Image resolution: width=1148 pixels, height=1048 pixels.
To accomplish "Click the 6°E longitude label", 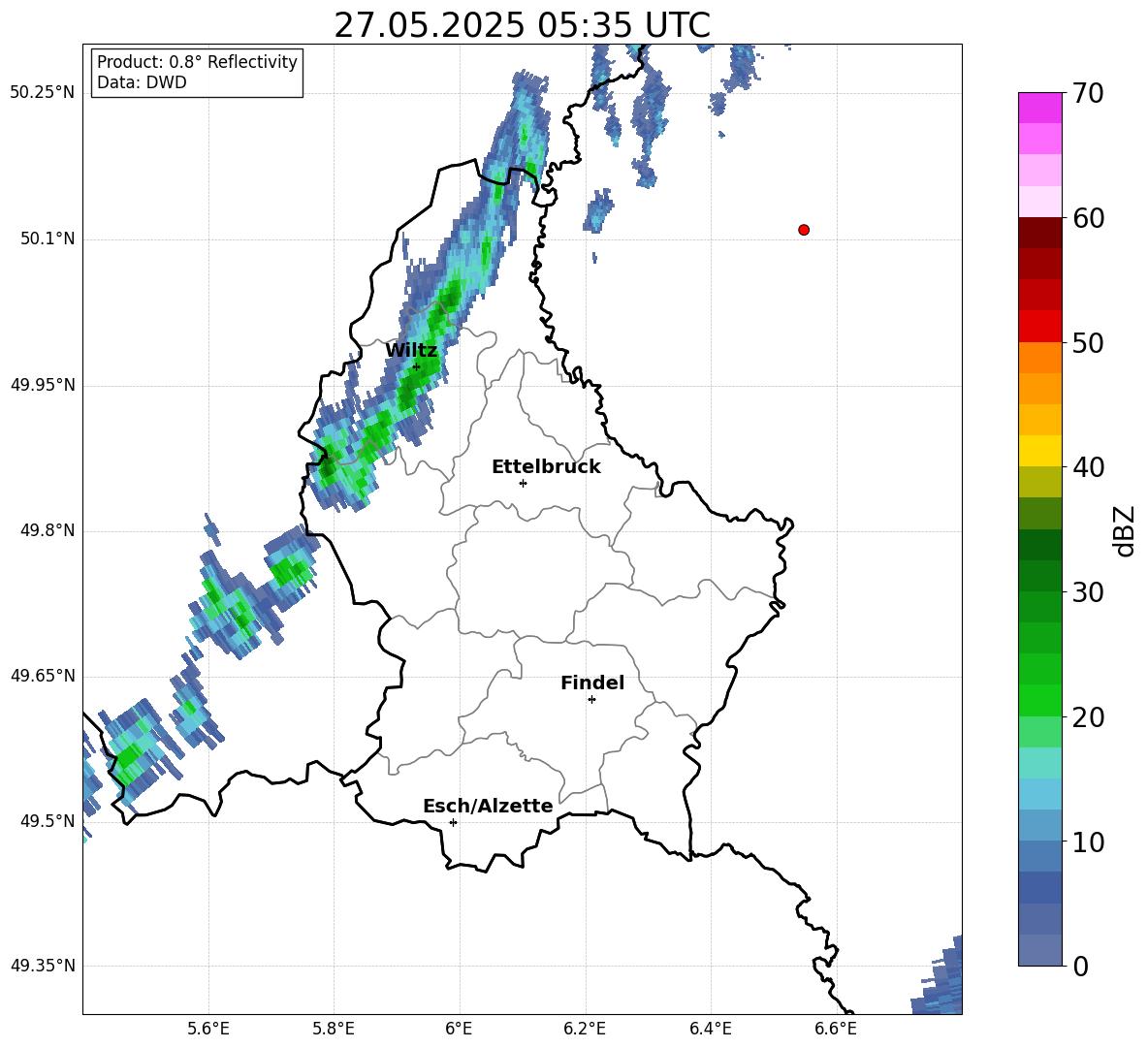I will click(459, 1029).
